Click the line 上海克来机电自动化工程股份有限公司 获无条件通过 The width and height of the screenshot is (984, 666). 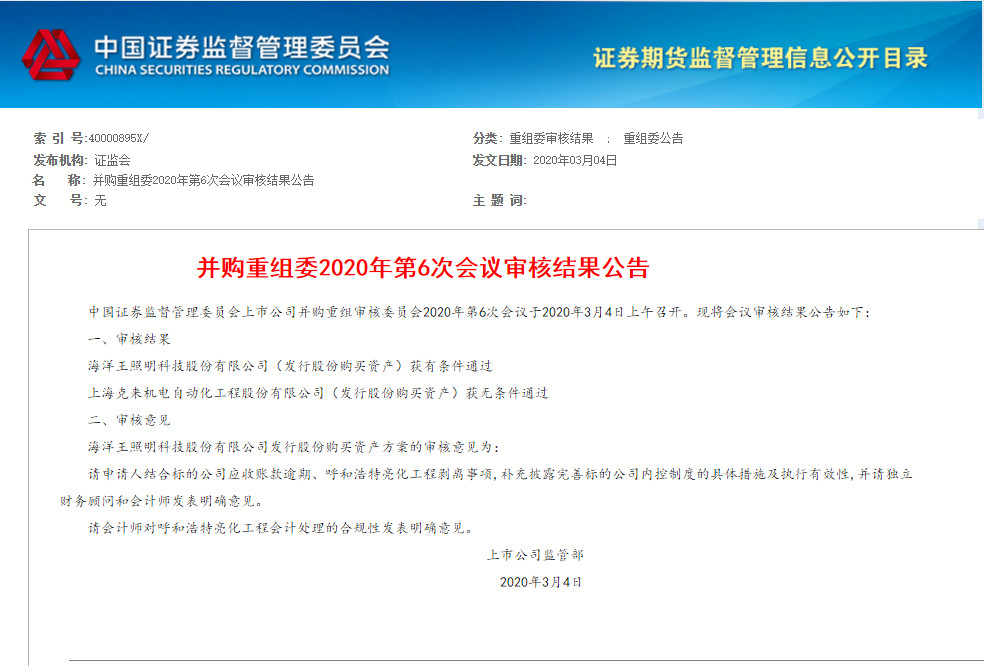click(318, 393)
